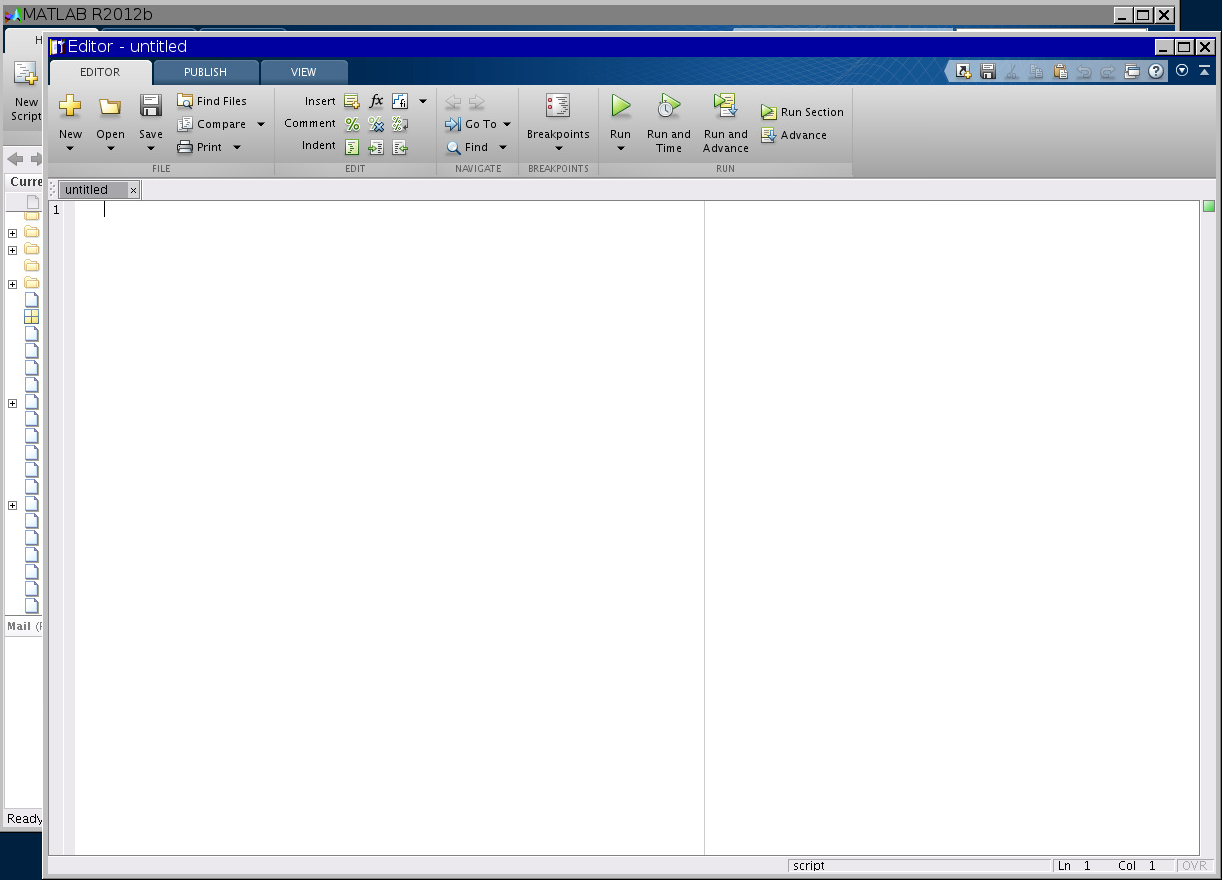Click the back arrow in MATLAB's folder toolbar
1223x880 pixels.
pos(15,159)
